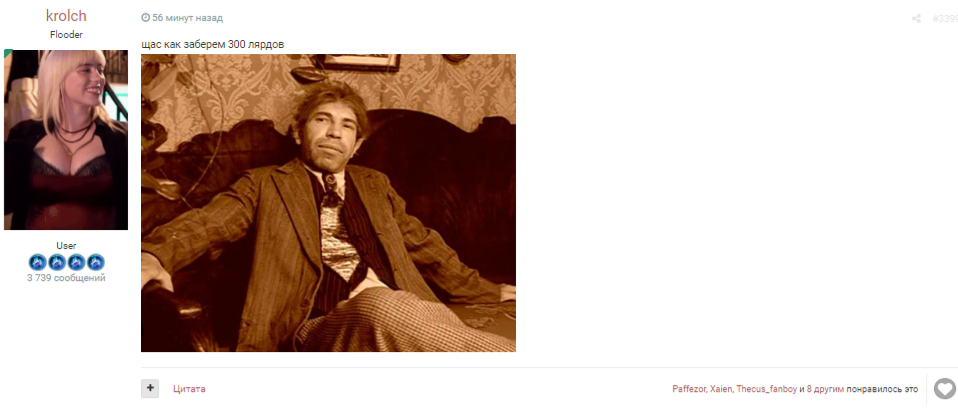Open the krolch user profile

click(66, 16)
